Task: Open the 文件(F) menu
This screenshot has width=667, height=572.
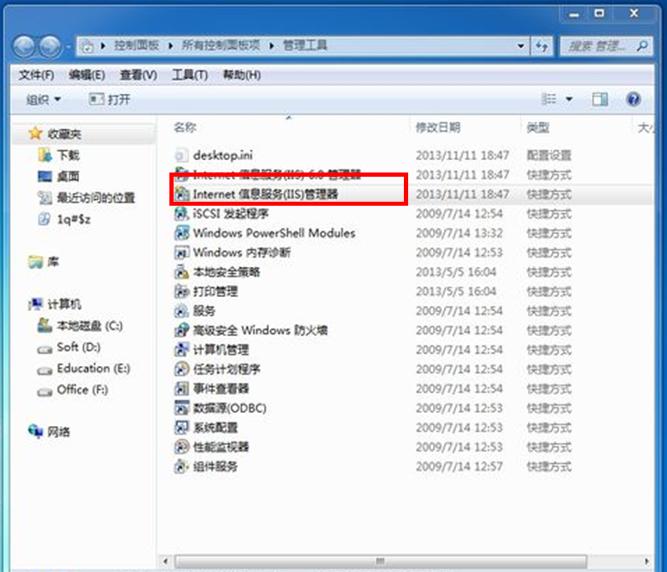Action: [36, 75]
